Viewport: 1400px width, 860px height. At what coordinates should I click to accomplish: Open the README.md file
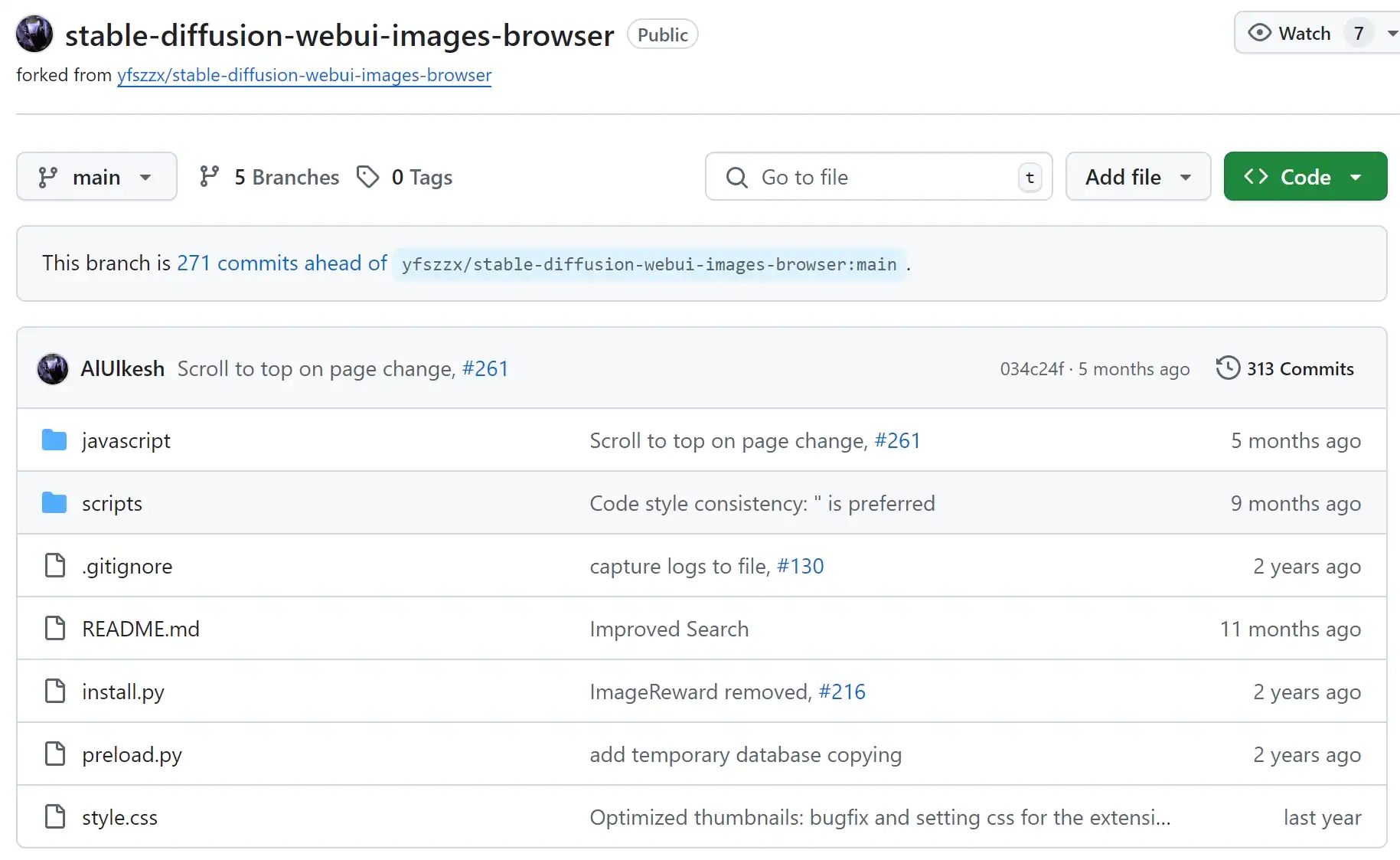tap(141, 629)
